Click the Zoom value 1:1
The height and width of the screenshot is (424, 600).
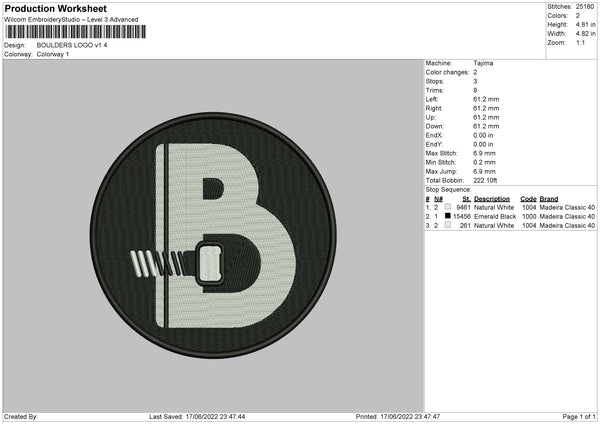(580, 43)
